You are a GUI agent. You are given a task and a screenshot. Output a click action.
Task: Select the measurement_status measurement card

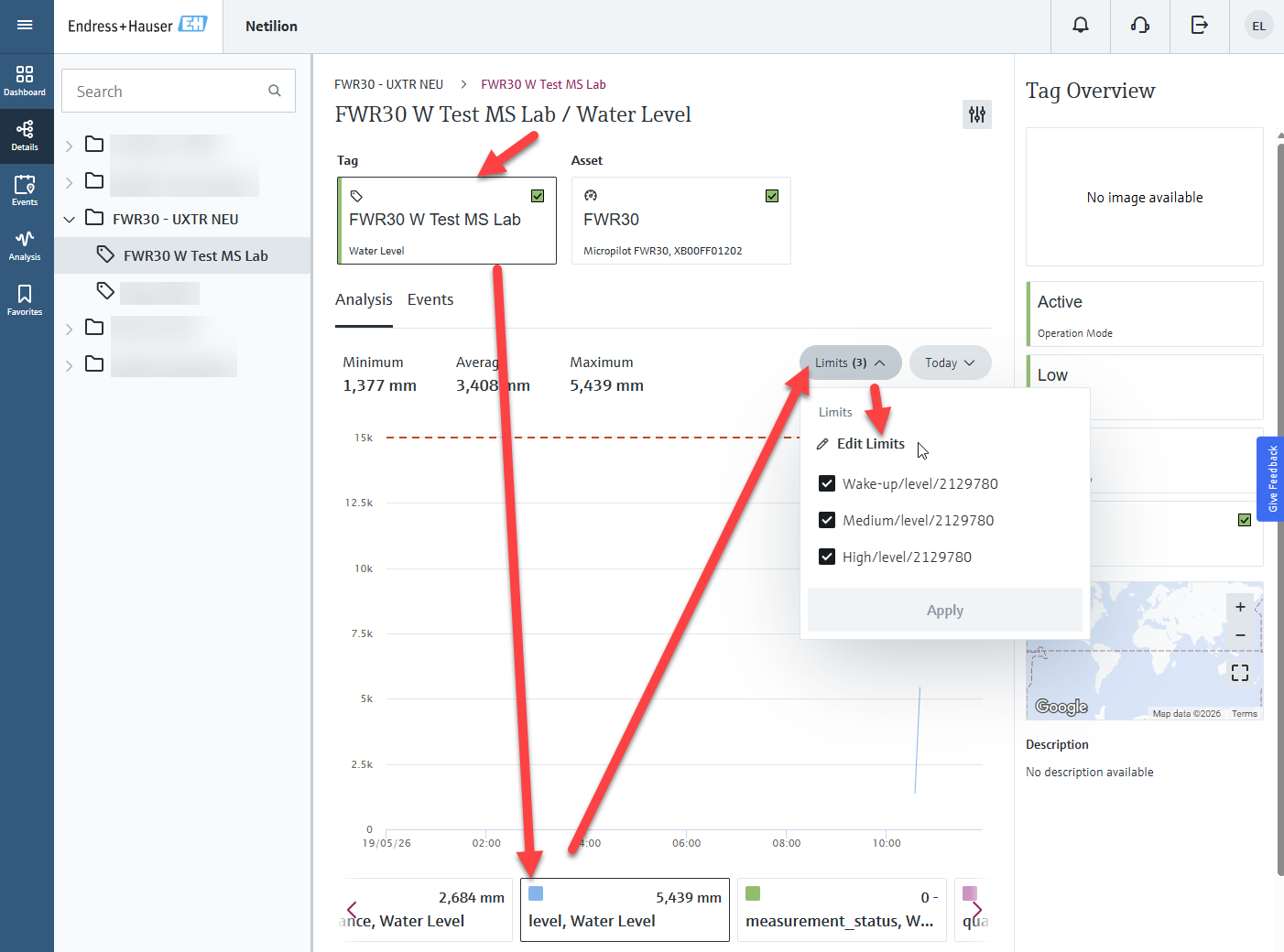coord(842,910)
